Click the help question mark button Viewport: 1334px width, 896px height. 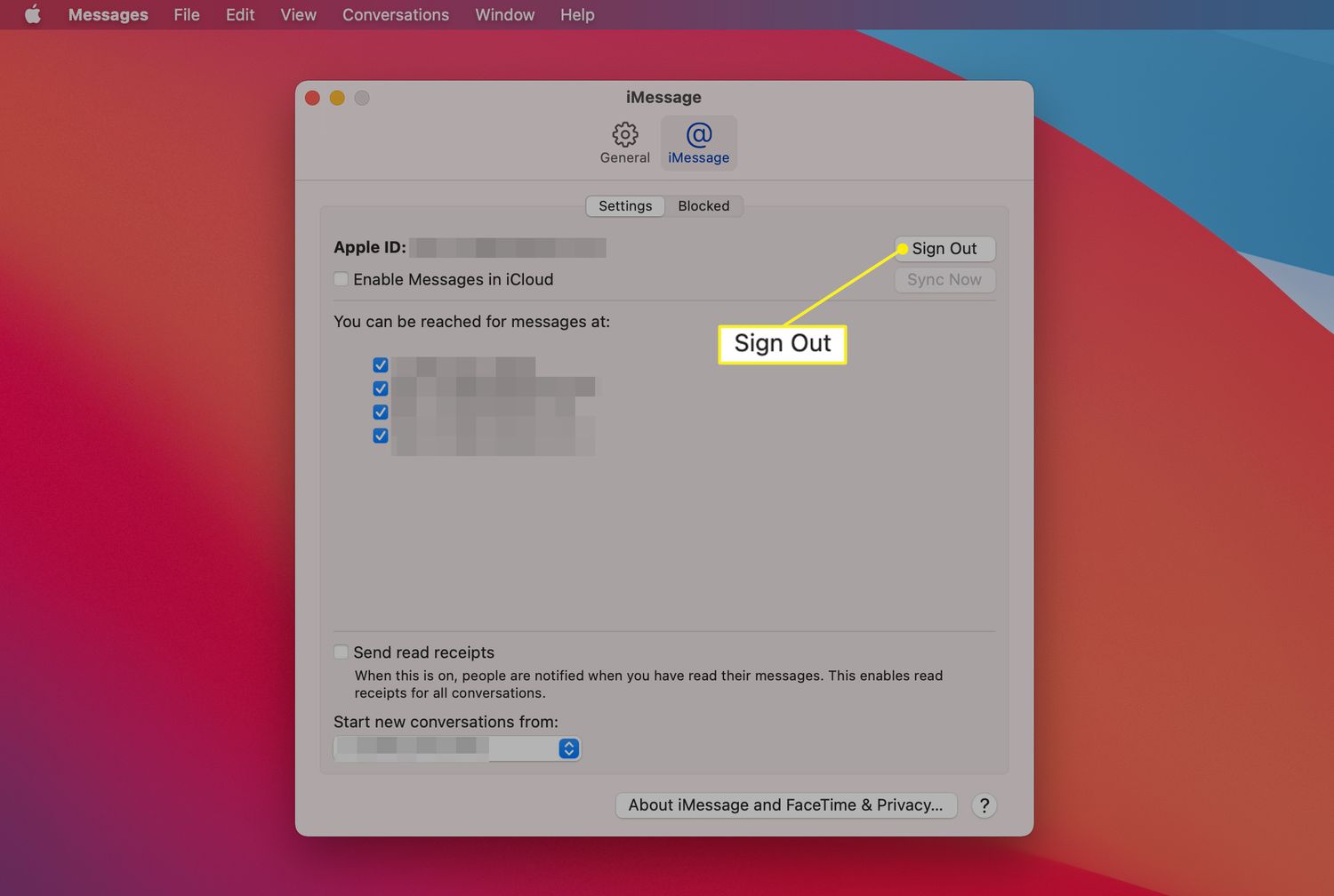point(984,805)
